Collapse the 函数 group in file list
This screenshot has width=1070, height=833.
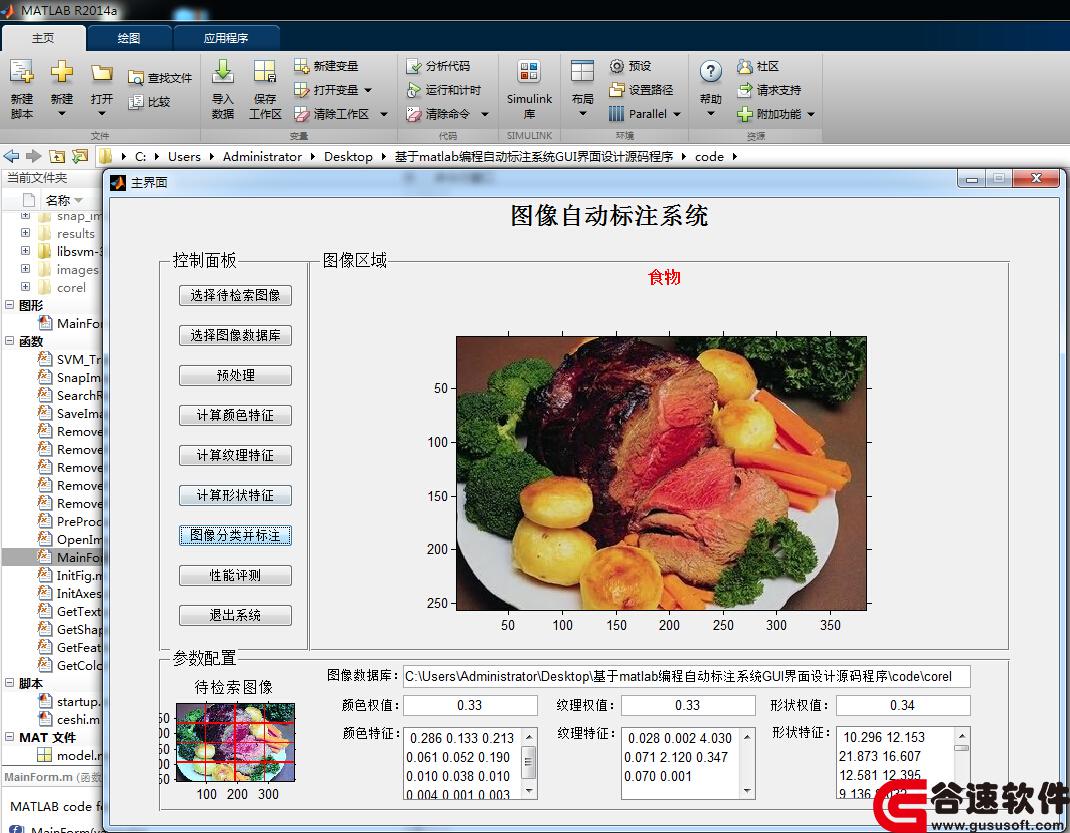(10, 340)
